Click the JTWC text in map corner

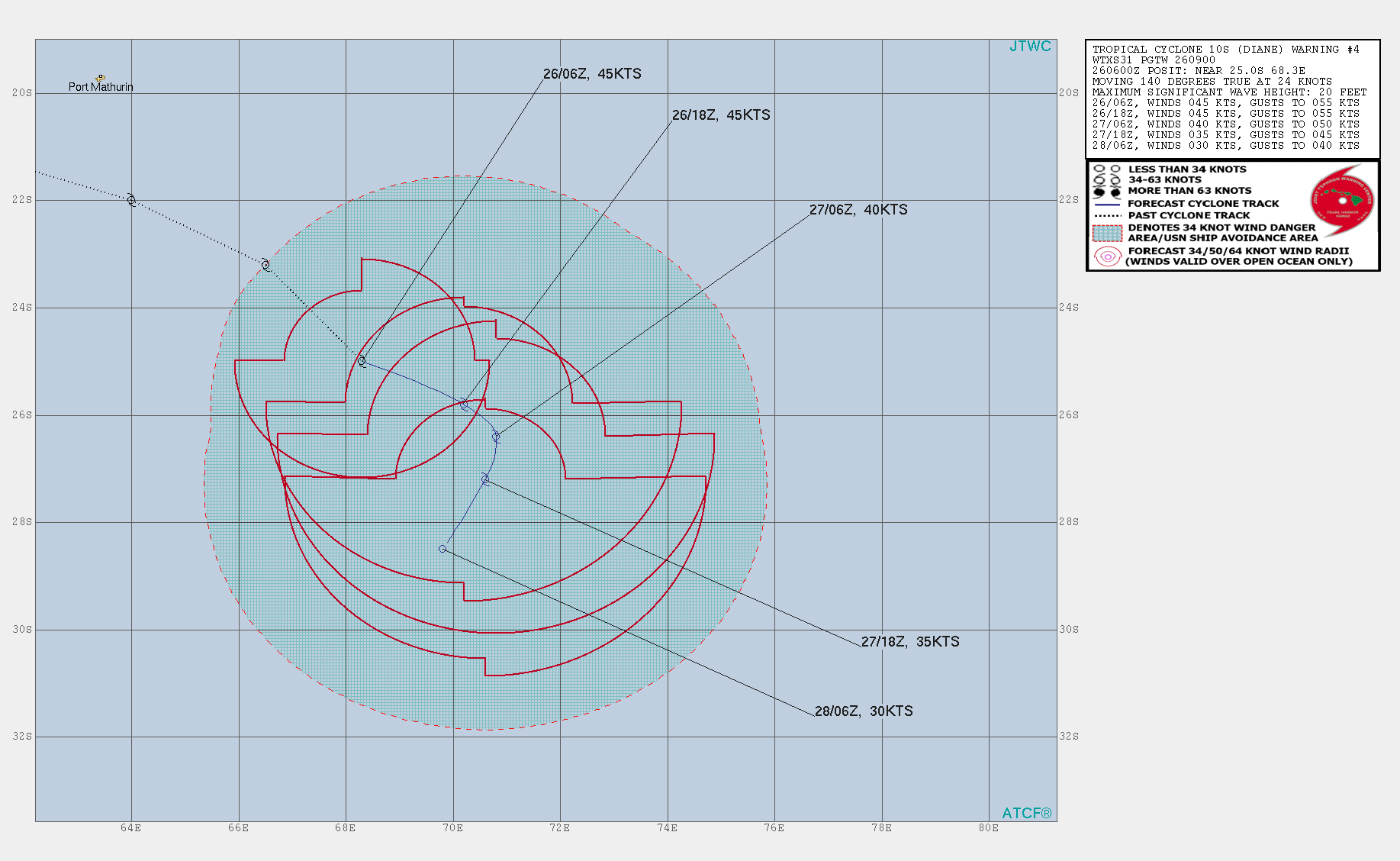coord(1030,47)
